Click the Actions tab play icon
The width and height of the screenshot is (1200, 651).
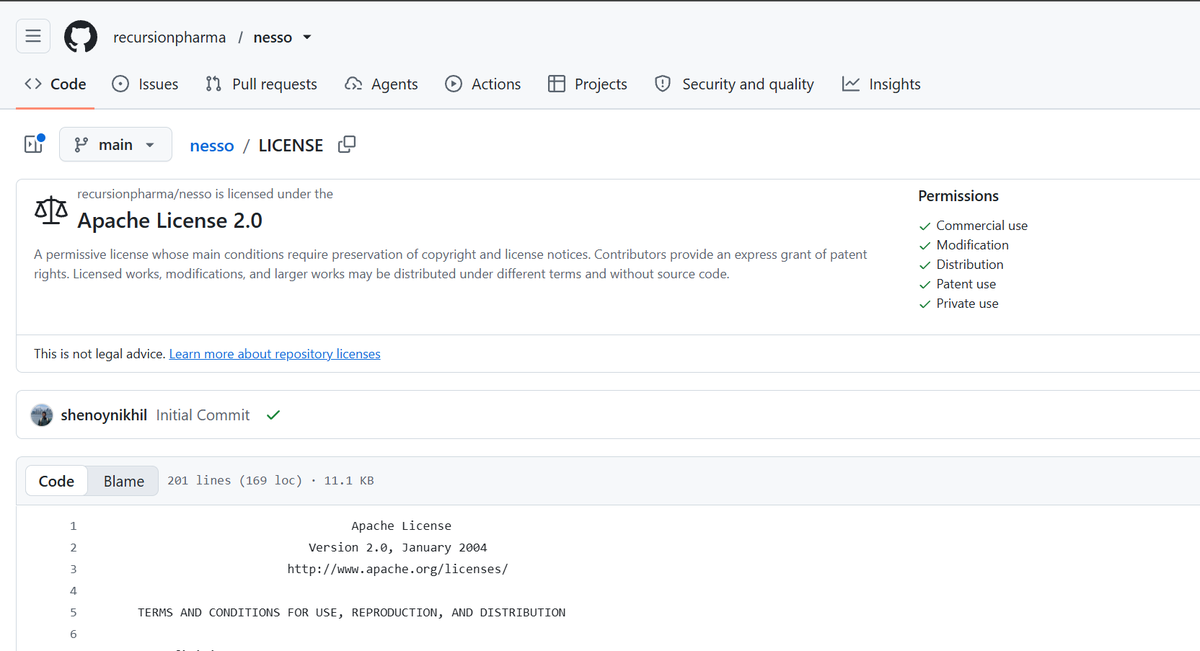(x=453, y=84)
